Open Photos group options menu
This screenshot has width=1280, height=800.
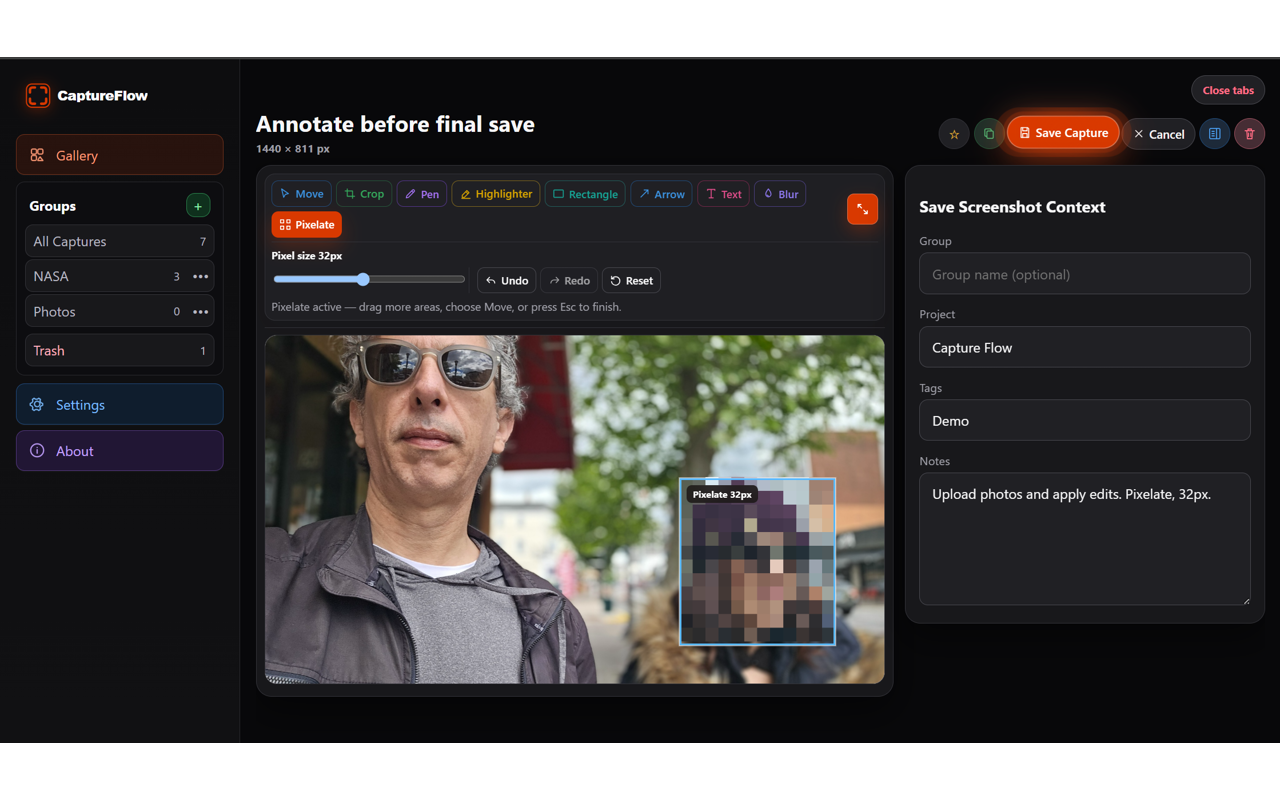click(x=200, y=312)
